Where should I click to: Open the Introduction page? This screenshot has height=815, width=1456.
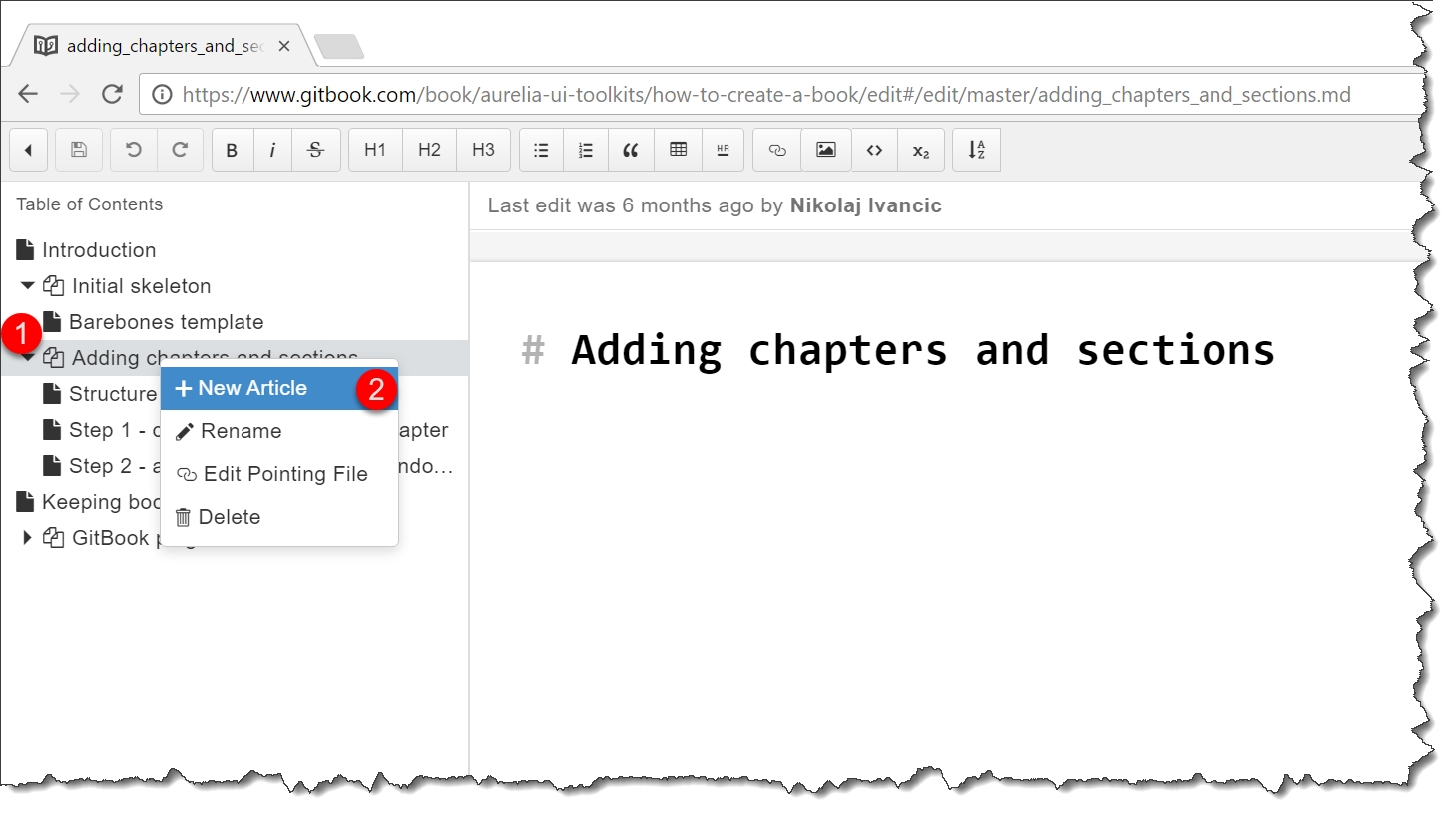[98, 250]
